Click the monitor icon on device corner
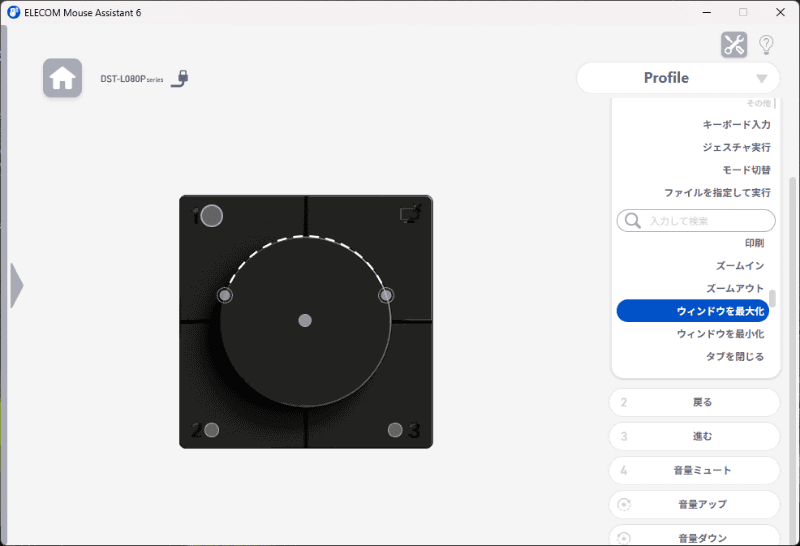 411,214
